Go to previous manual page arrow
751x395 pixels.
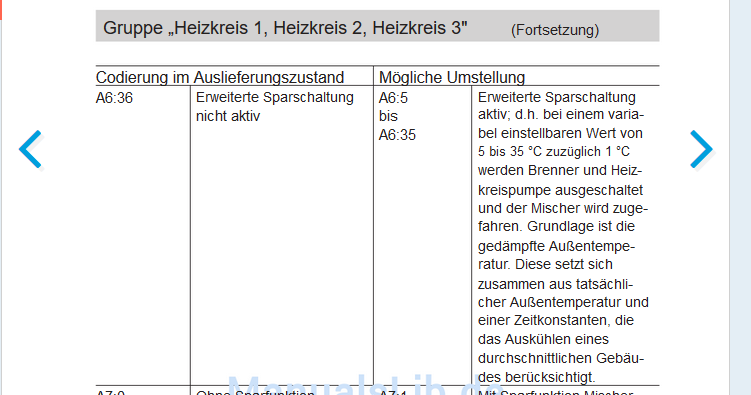[x=31, y=149]
